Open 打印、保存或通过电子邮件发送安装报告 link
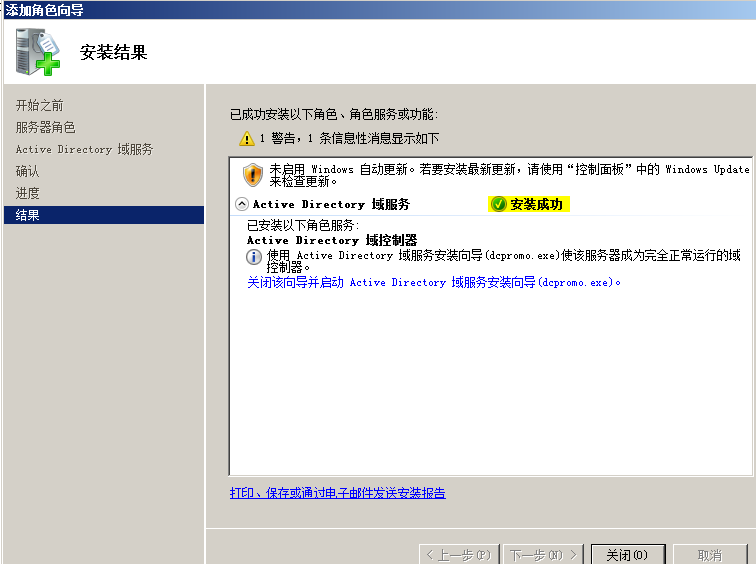756x564 pixels. coord(338,493)
